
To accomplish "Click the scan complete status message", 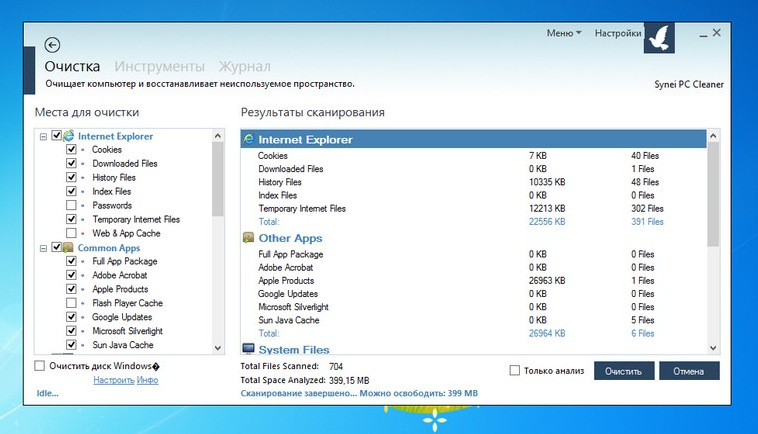I will [359, 393].
